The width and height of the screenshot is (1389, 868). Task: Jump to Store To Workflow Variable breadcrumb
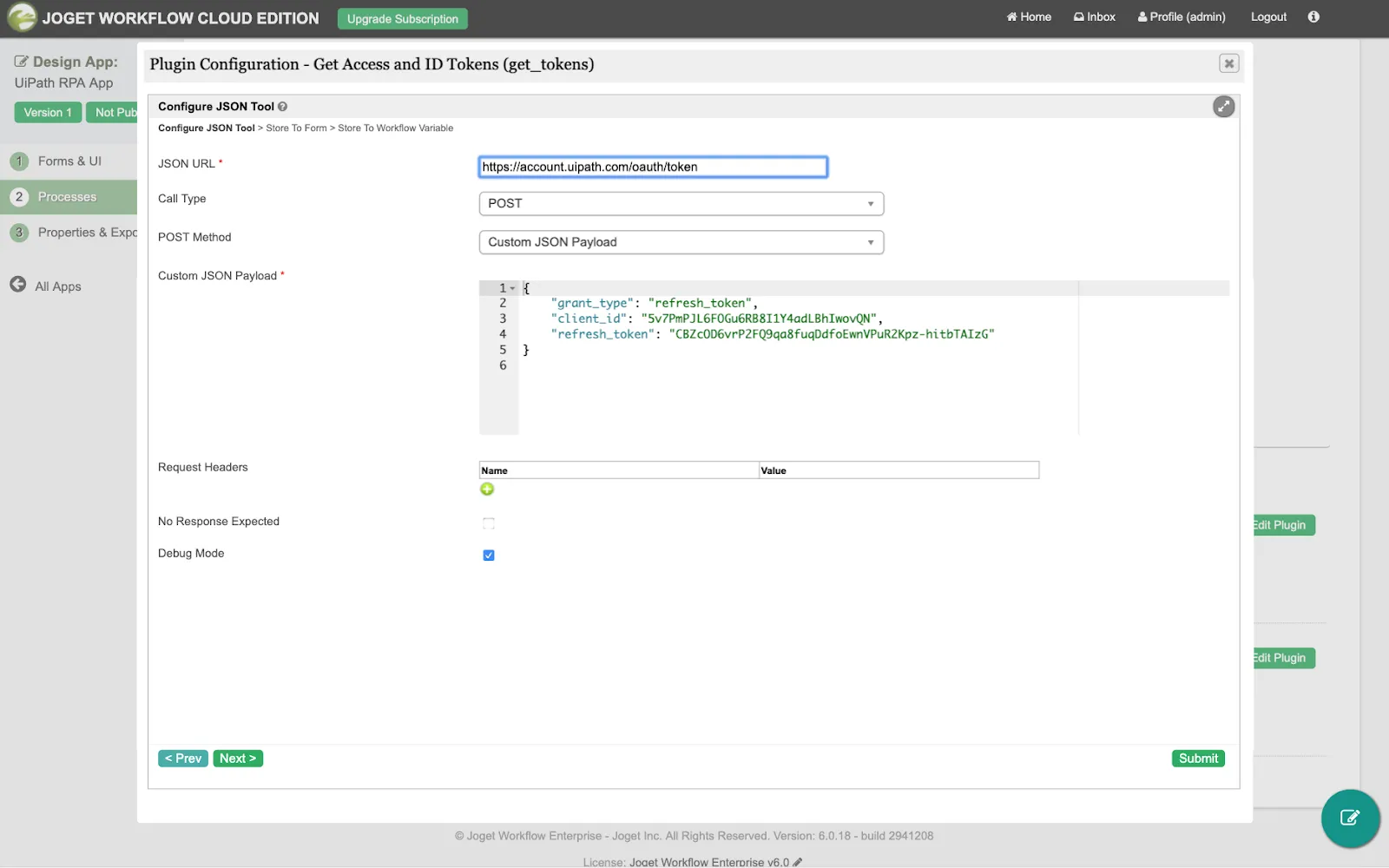click(395, 128)
